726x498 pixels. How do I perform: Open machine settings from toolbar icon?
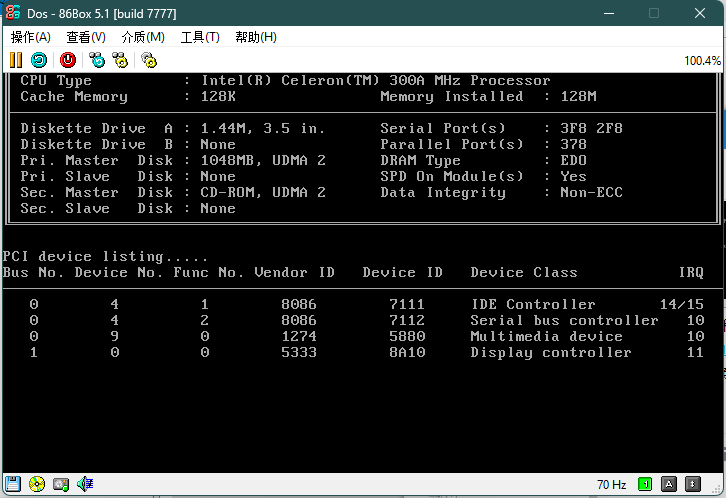[x=149, y=60]
